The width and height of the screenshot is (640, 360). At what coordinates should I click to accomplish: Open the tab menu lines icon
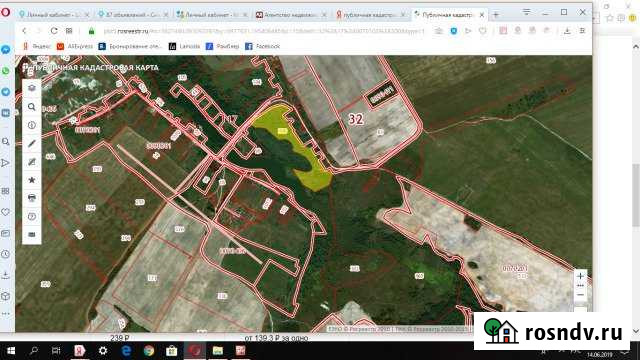point(527,12)
